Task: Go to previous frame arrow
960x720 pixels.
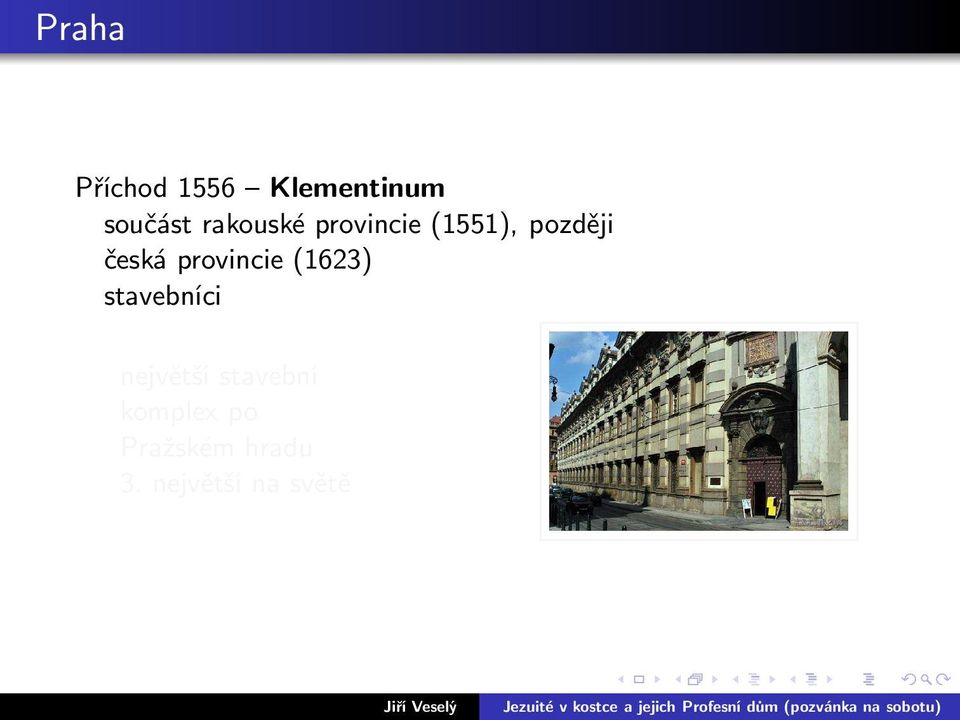Action: (678, 679)
